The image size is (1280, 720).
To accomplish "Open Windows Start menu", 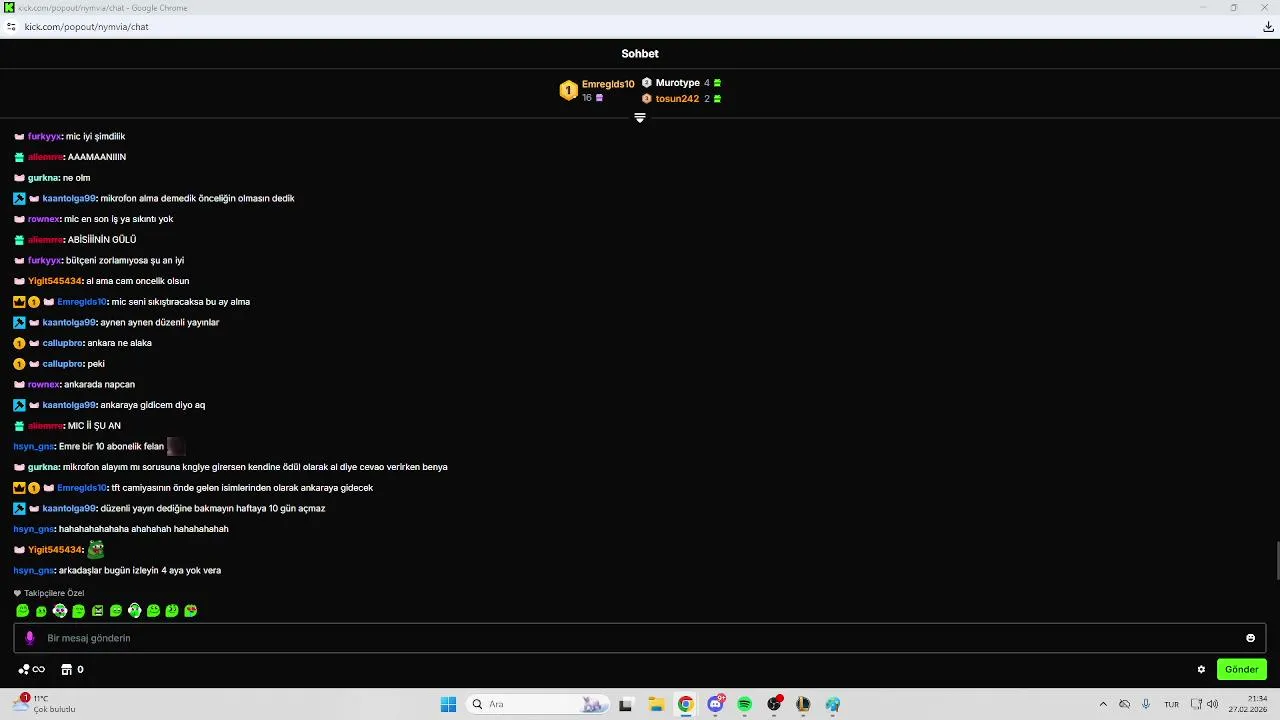I will point(448,704).
